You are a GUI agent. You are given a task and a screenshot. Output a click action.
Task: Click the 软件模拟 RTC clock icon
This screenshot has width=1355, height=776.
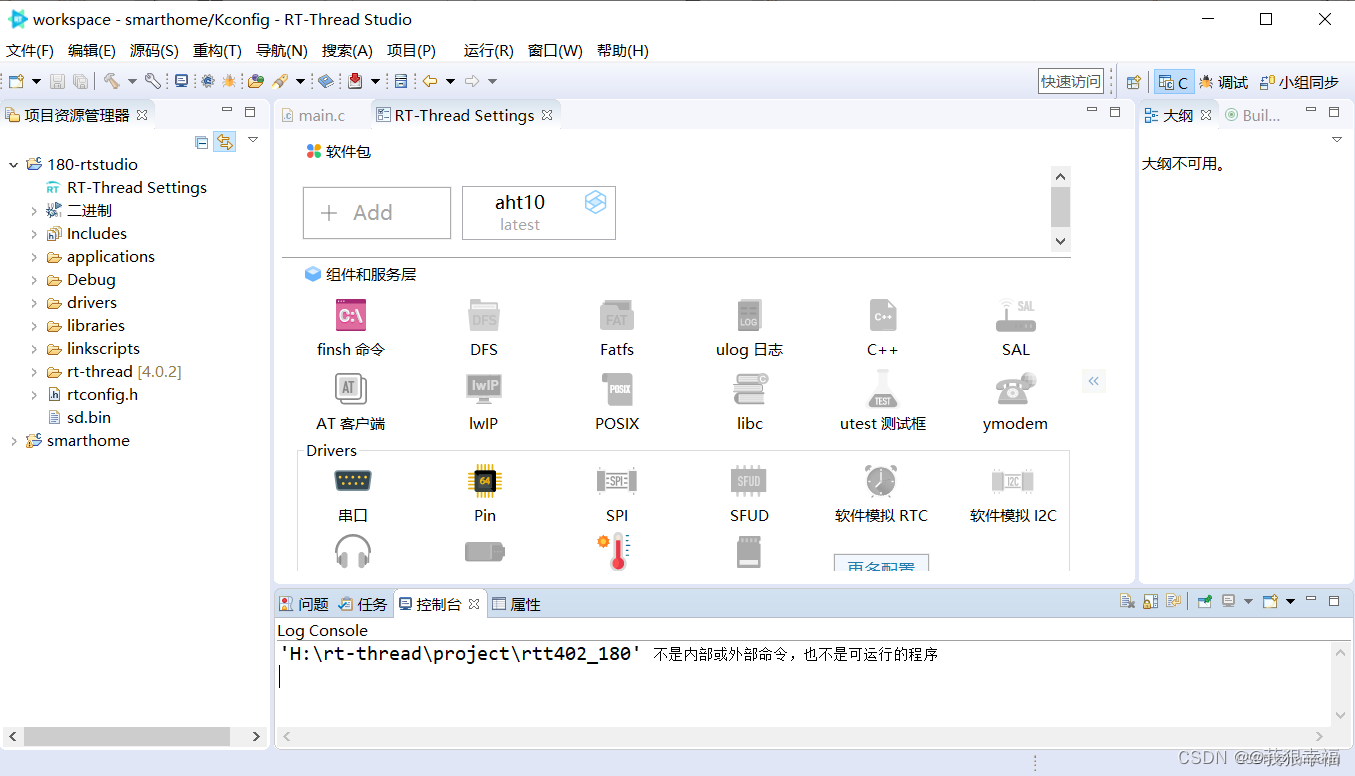point(881,481)
